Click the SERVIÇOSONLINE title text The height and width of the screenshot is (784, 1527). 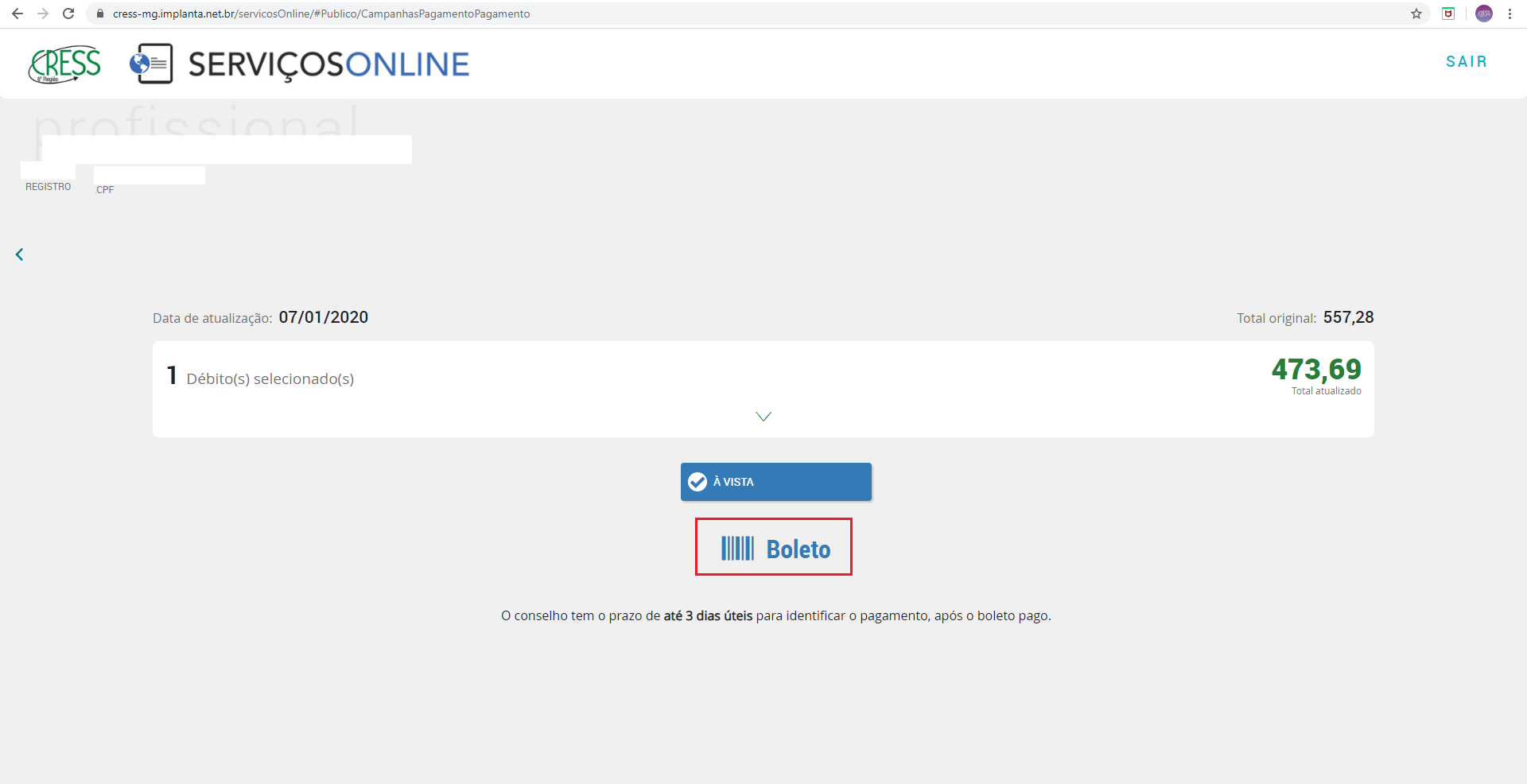[x=328, y=64]
